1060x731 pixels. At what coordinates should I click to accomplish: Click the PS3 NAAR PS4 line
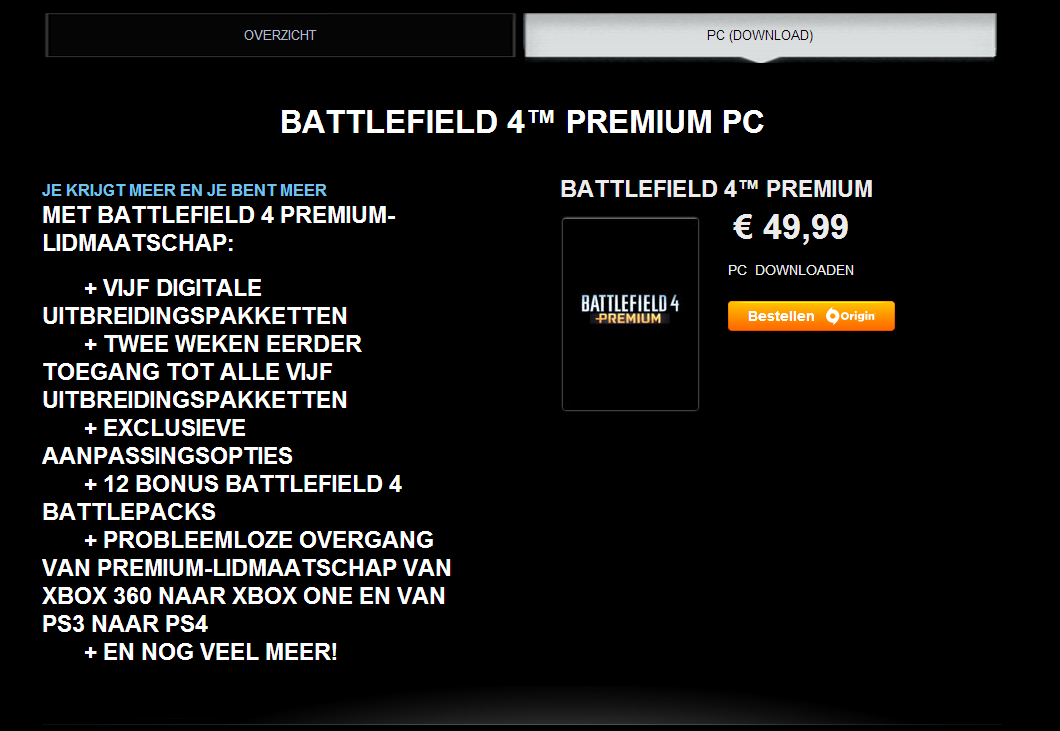click(x=125, y=623)
